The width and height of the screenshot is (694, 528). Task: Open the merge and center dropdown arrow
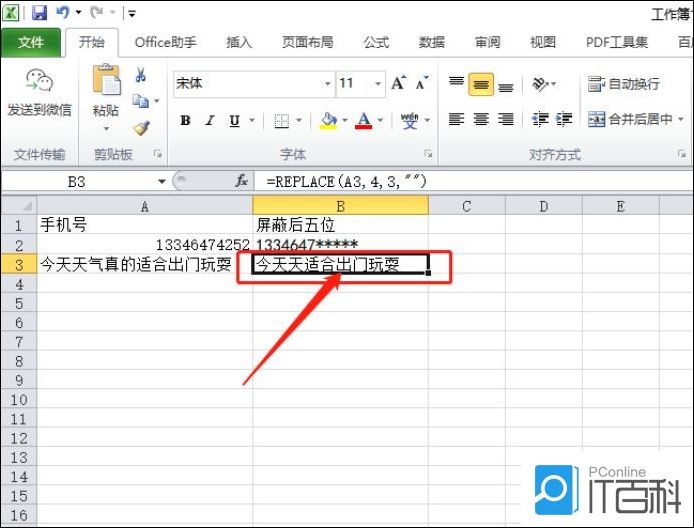coord(681,119)
